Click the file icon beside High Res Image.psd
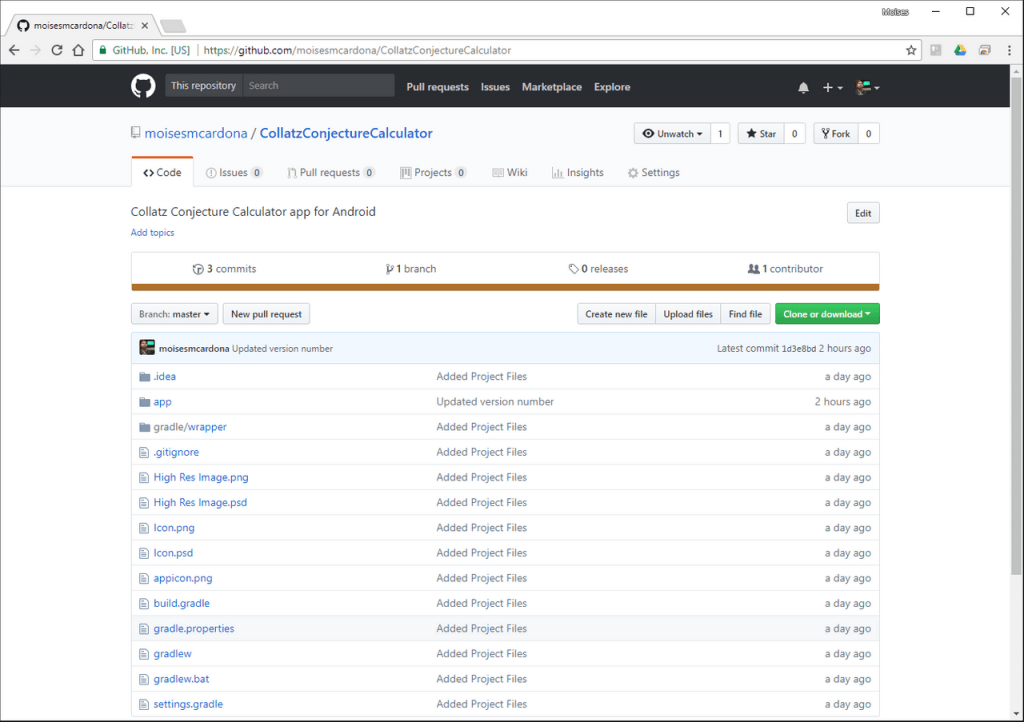This screenshot has width=1024, height=722. [x=144, y=503]
